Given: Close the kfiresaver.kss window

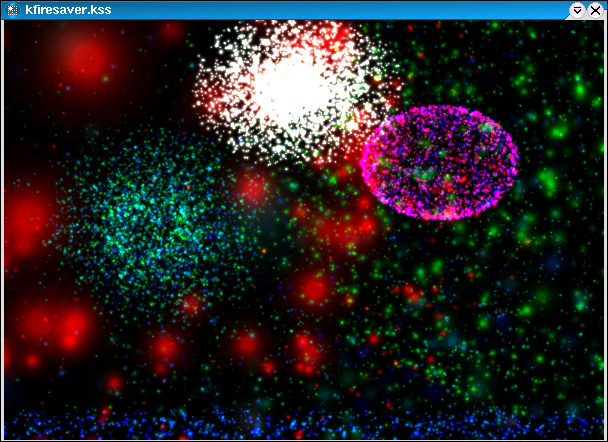Looking at the screenshot, I should (595, 10).
